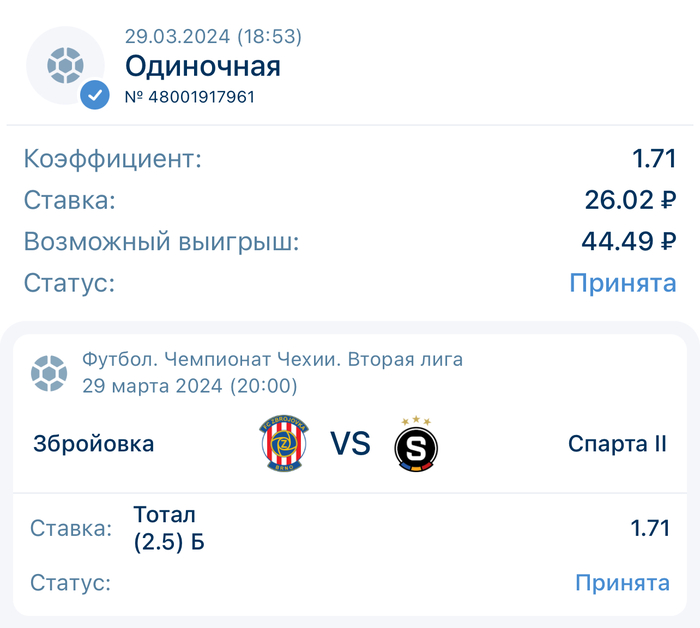Click bet number № 48001917961

click(190, 97)
